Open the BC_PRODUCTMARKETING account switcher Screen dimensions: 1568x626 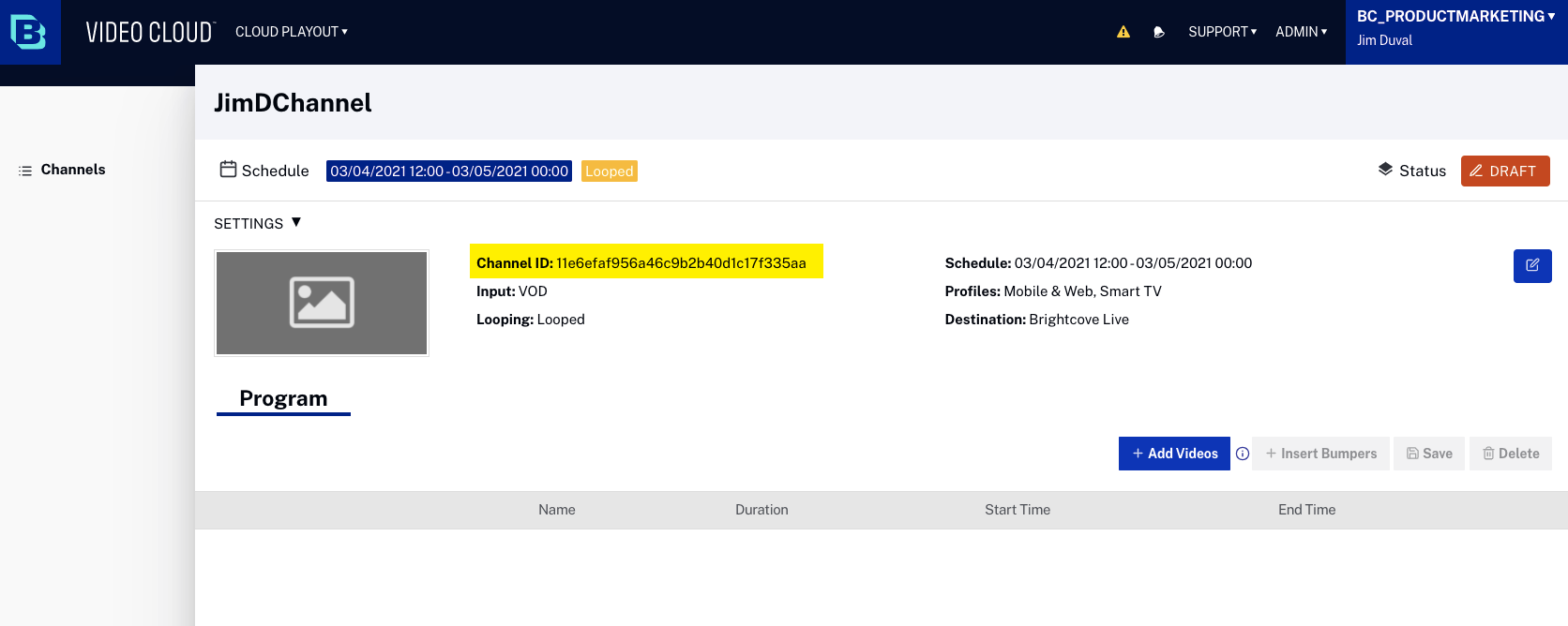pyautogui.click(x=1456, y=16)
